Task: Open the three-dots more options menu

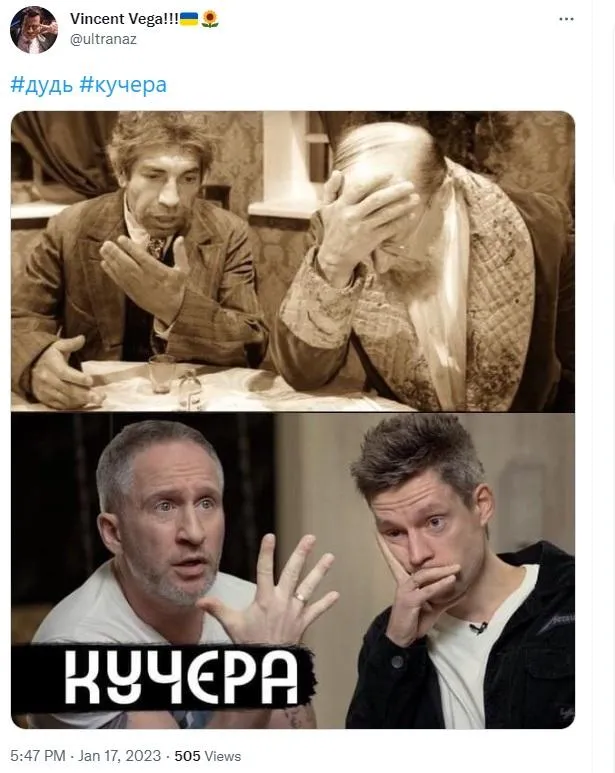Action: pos(566,19)
